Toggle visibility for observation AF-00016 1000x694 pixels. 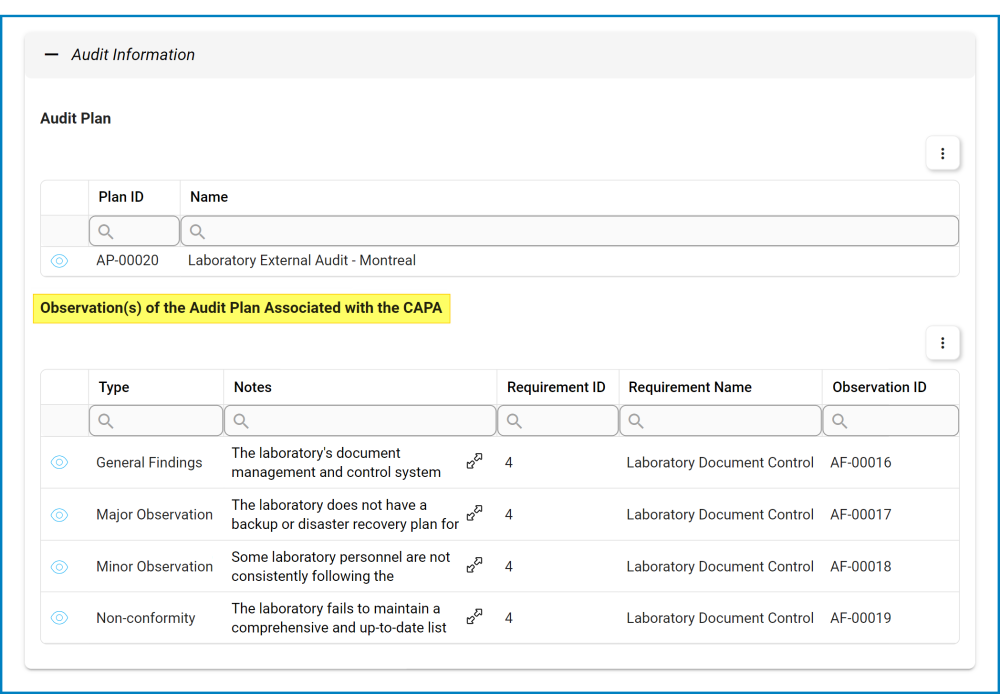[x=59, y=462]
